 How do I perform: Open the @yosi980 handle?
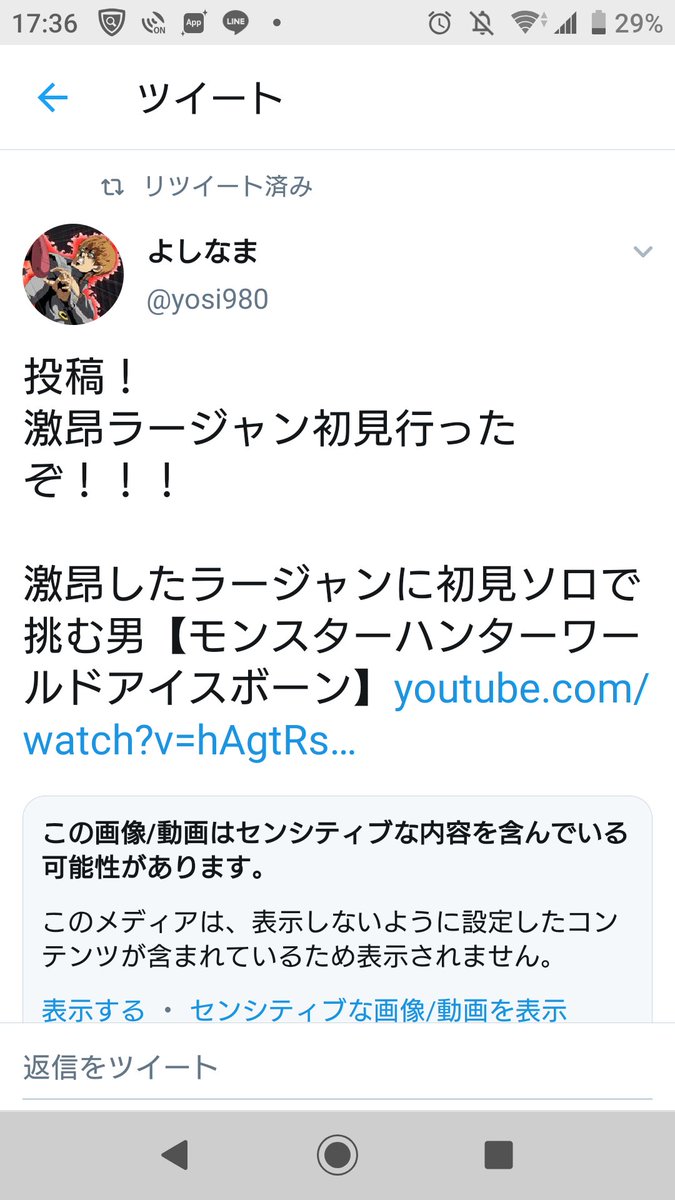(207, 299)
